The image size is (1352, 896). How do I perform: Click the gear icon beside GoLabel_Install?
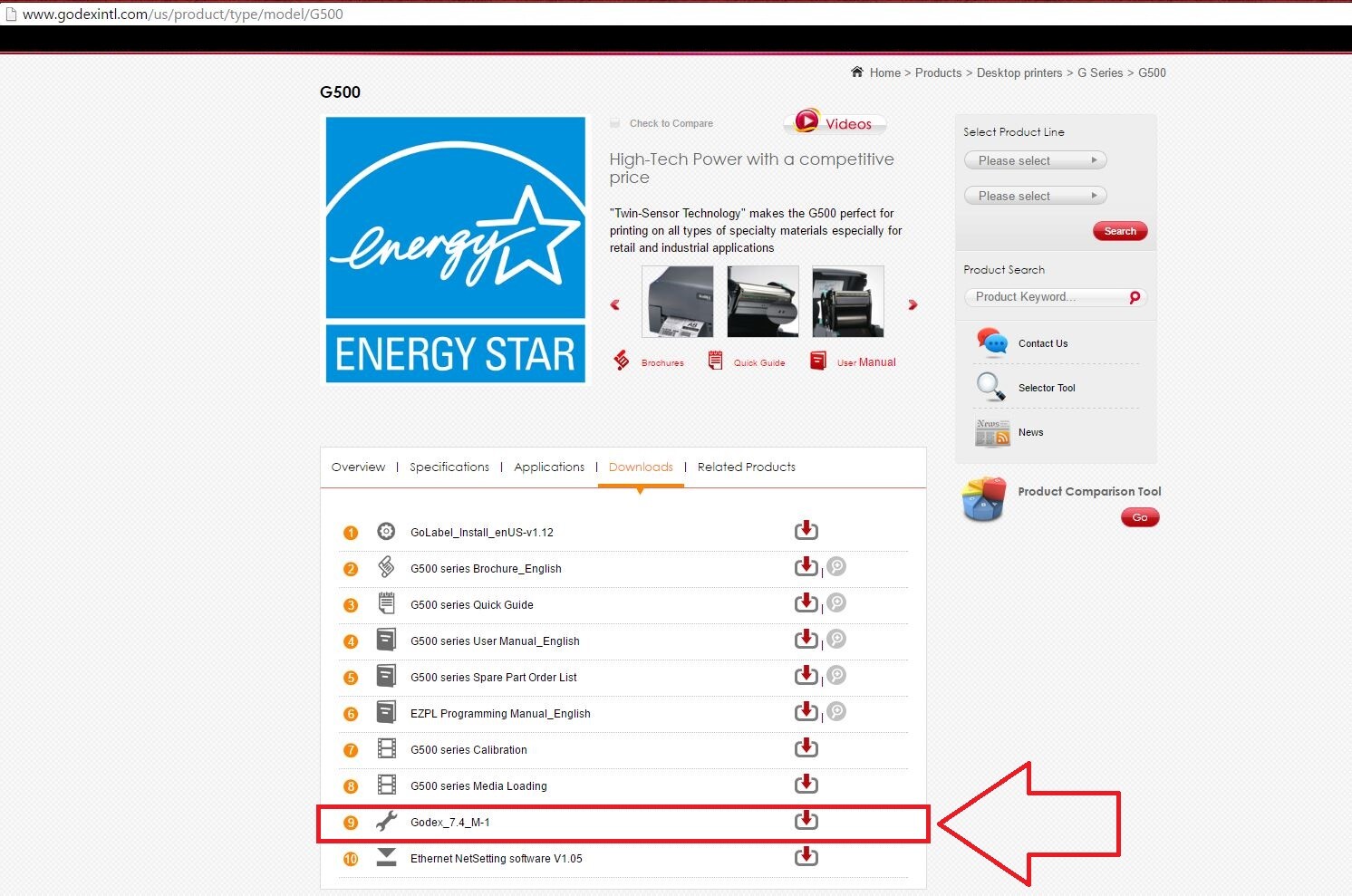pyautogui.click(x=386, y=531)
